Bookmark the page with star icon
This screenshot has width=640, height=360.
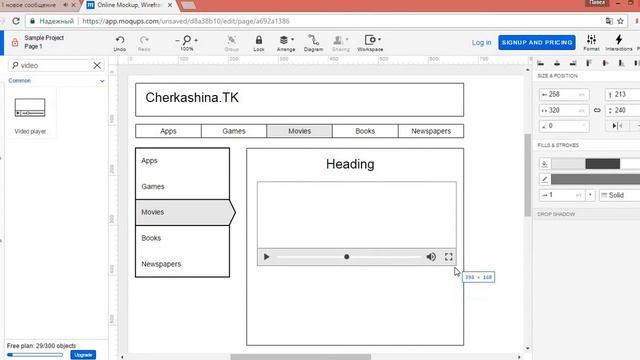620,21
